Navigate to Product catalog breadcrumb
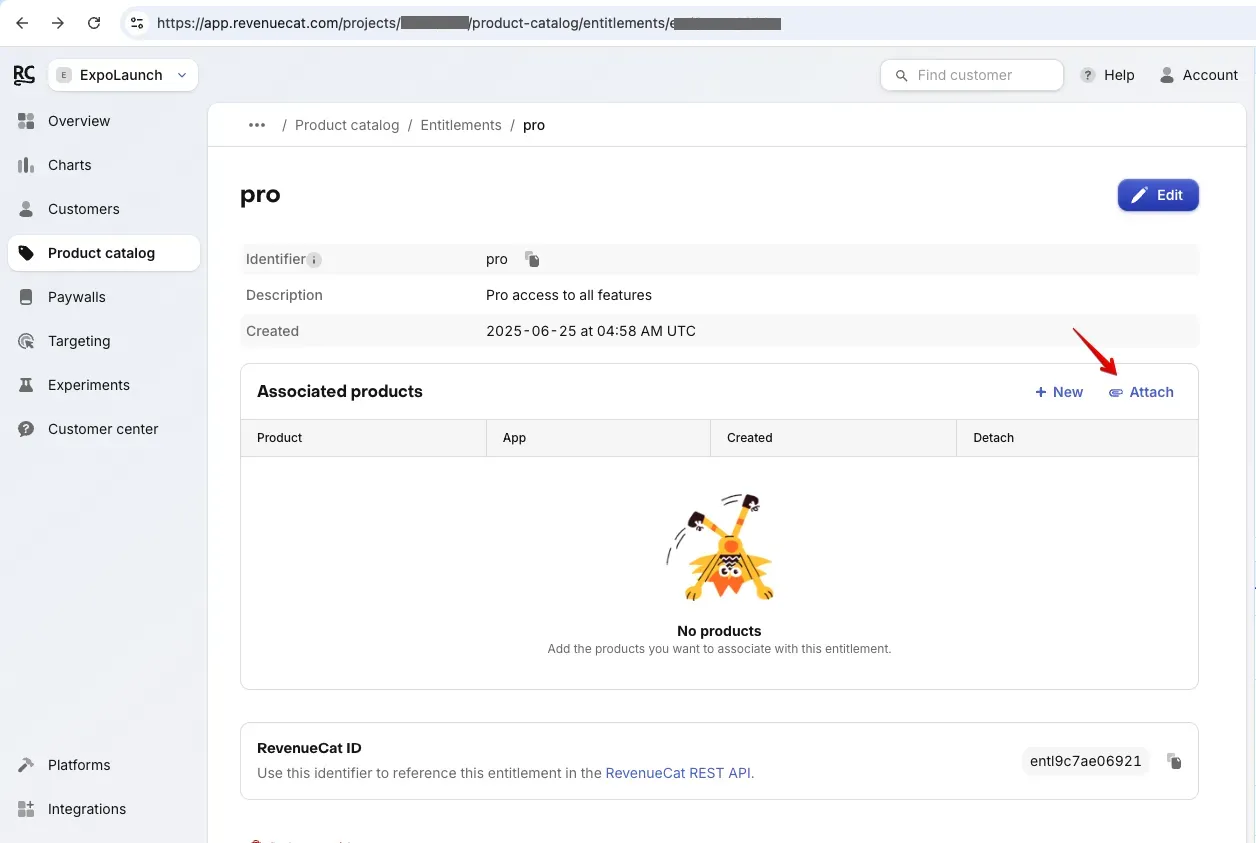This screenshot has width=1256, height=843. click(x=347, y=125)
